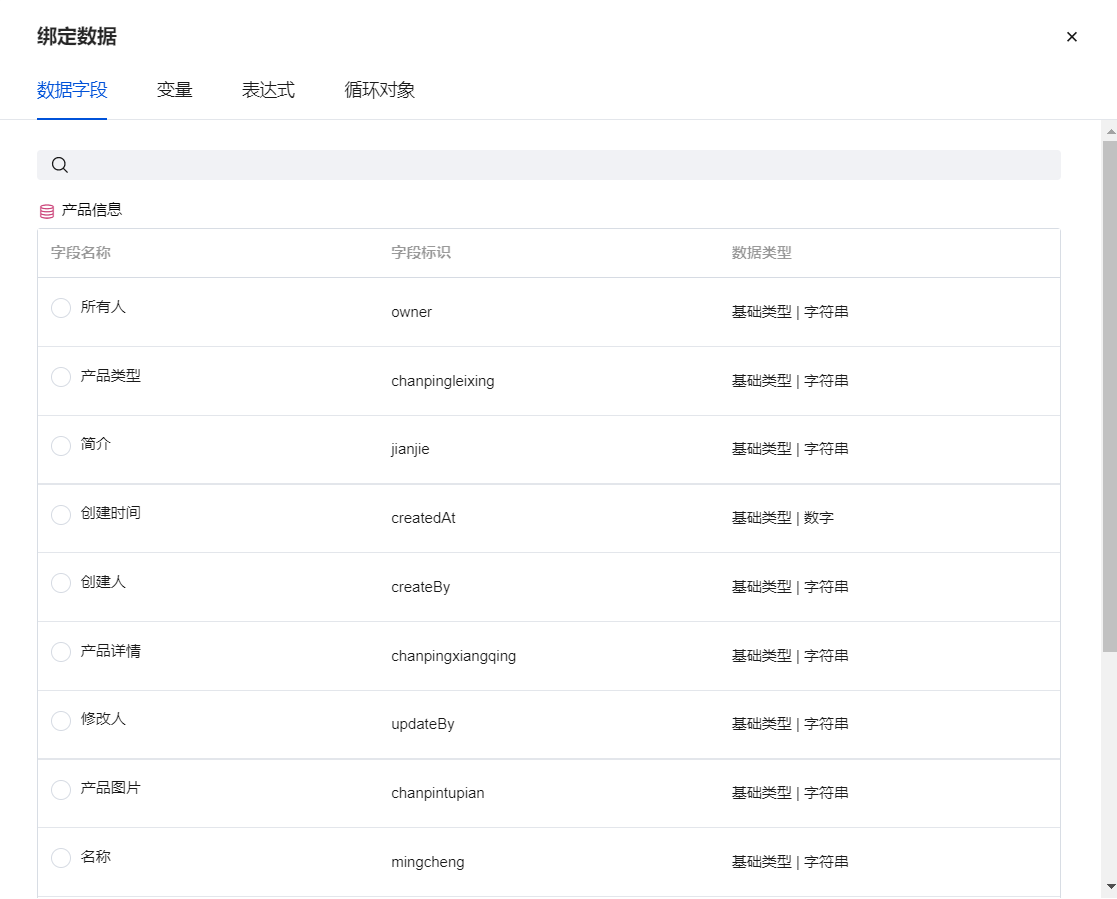Viewport: 1117px width, 899px height.
Task: Click the 名称 field name
Action: [x=95, y=856]
